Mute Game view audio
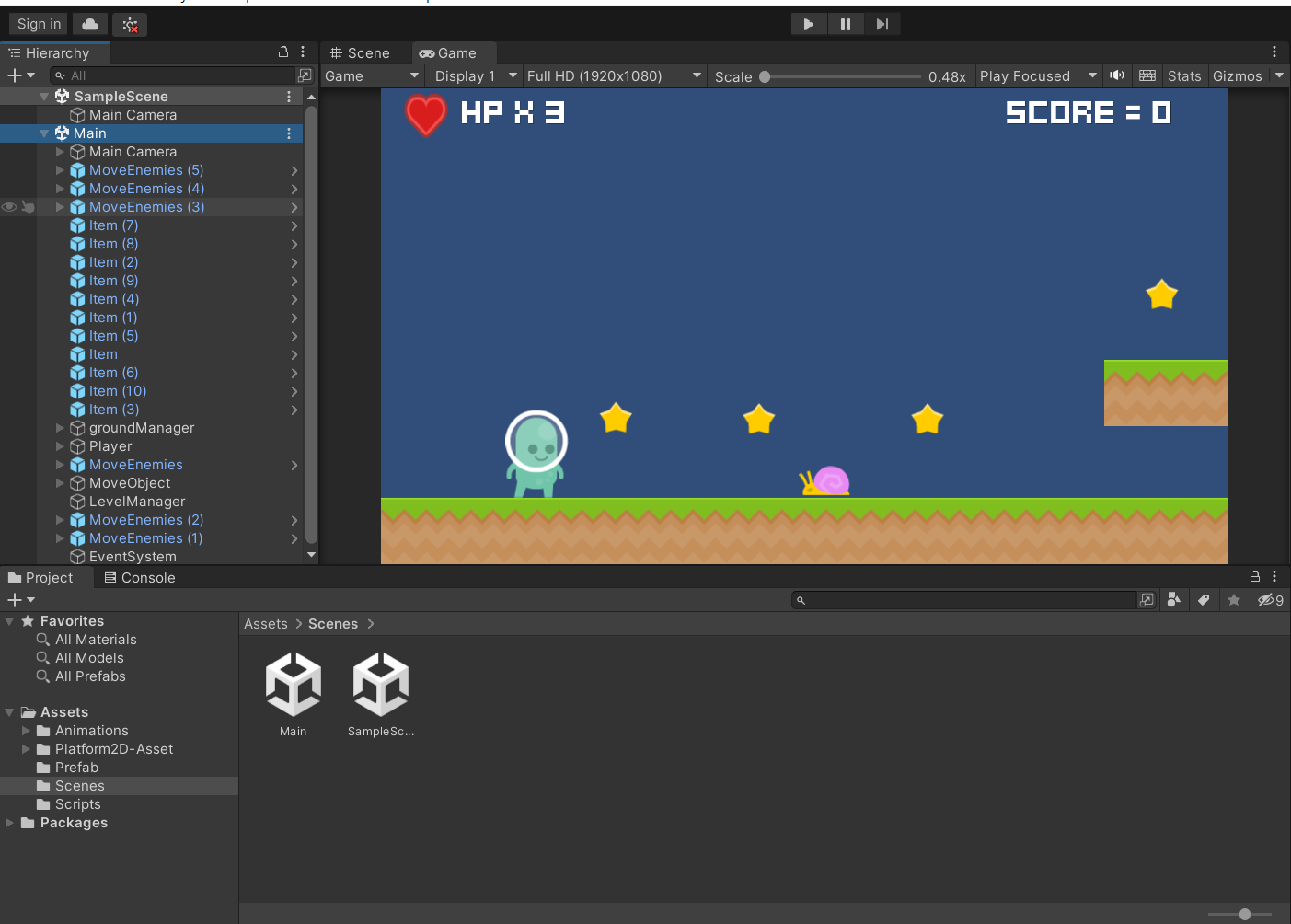This screenshot has width=1291, height=924. tap(1116, 75)
